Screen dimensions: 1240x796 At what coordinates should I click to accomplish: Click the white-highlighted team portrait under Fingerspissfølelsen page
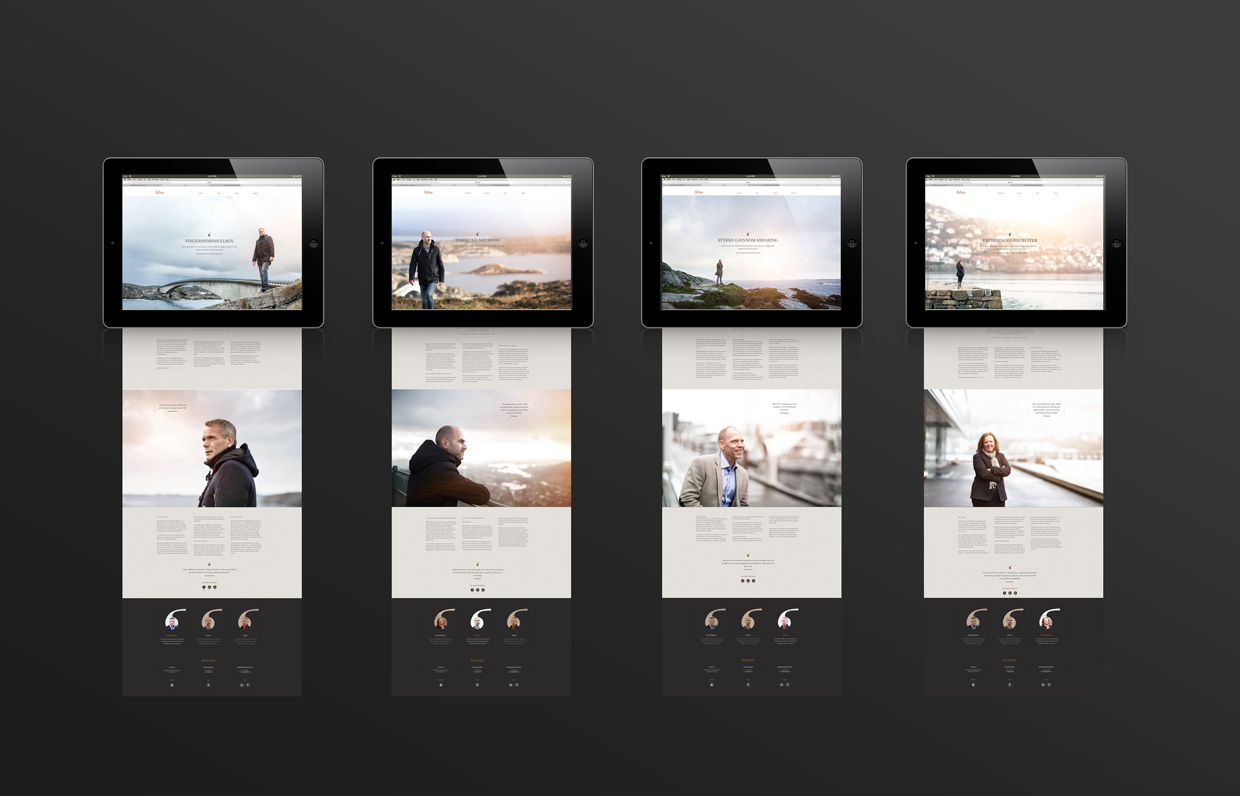(172, 621)
